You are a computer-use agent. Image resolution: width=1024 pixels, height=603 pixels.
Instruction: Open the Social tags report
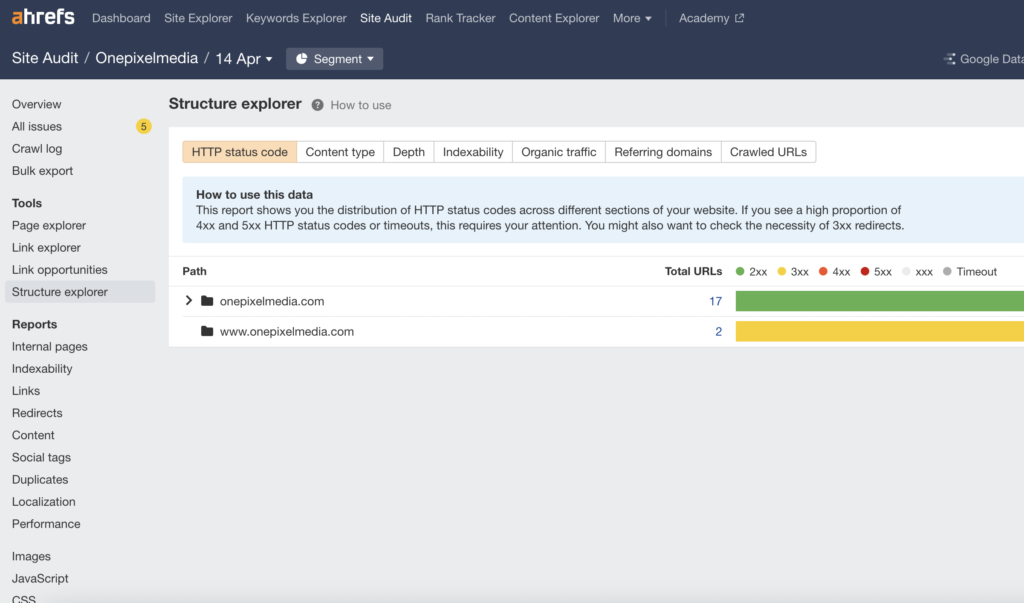[41, 458]
